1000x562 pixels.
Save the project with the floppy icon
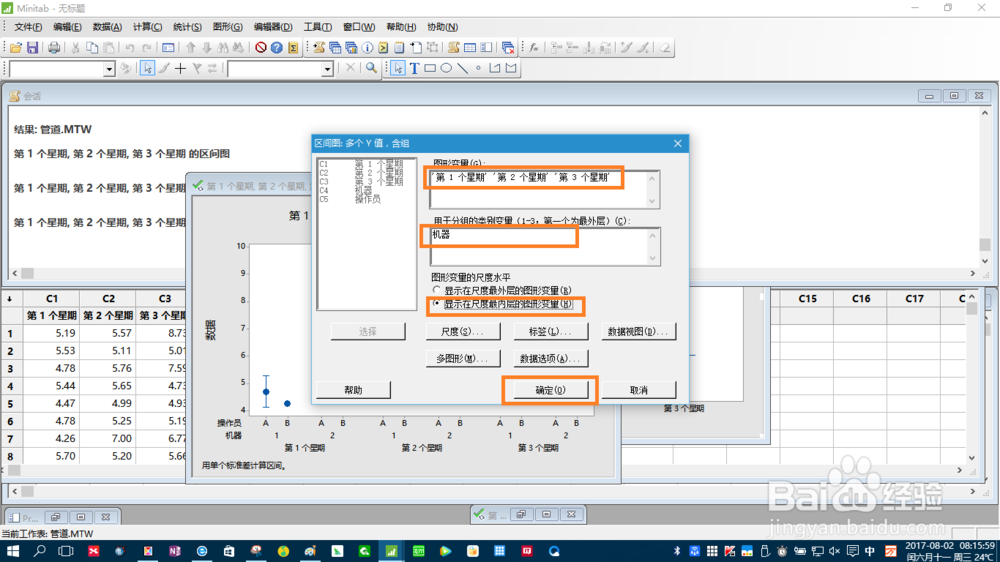pos(32,48)
